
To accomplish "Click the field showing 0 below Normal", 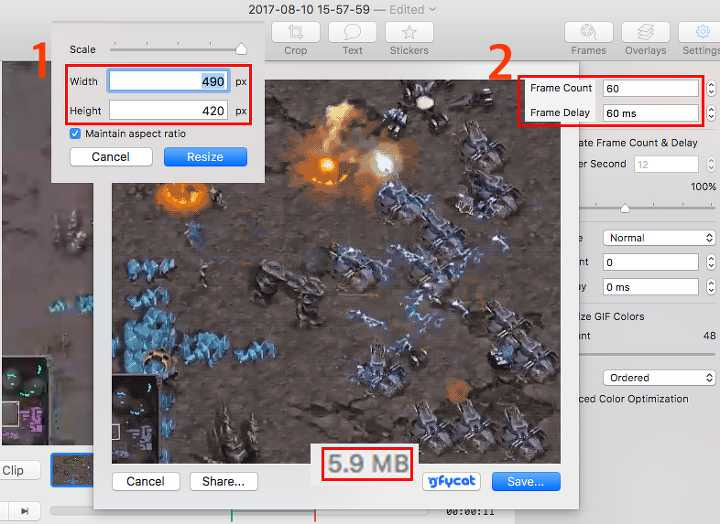I will click(651, 262).
